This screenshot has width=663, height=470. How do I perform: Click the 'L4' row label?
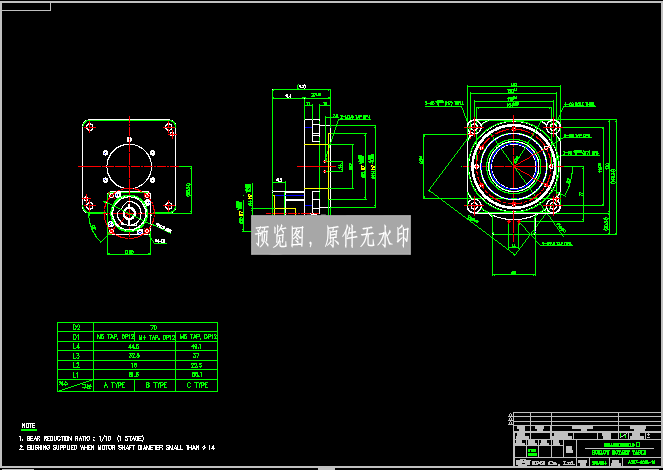coord(76,346)
